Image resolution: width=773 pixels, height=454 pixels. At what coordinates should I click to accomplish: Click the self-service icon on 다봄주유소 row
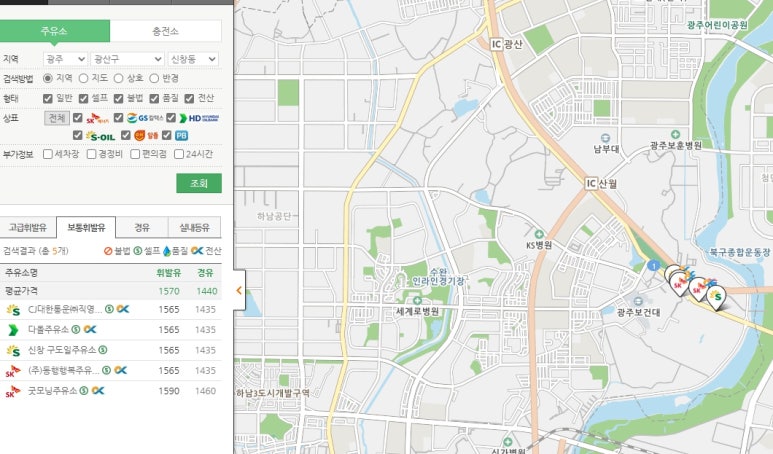pyautogui.click(x=75, y=329)
